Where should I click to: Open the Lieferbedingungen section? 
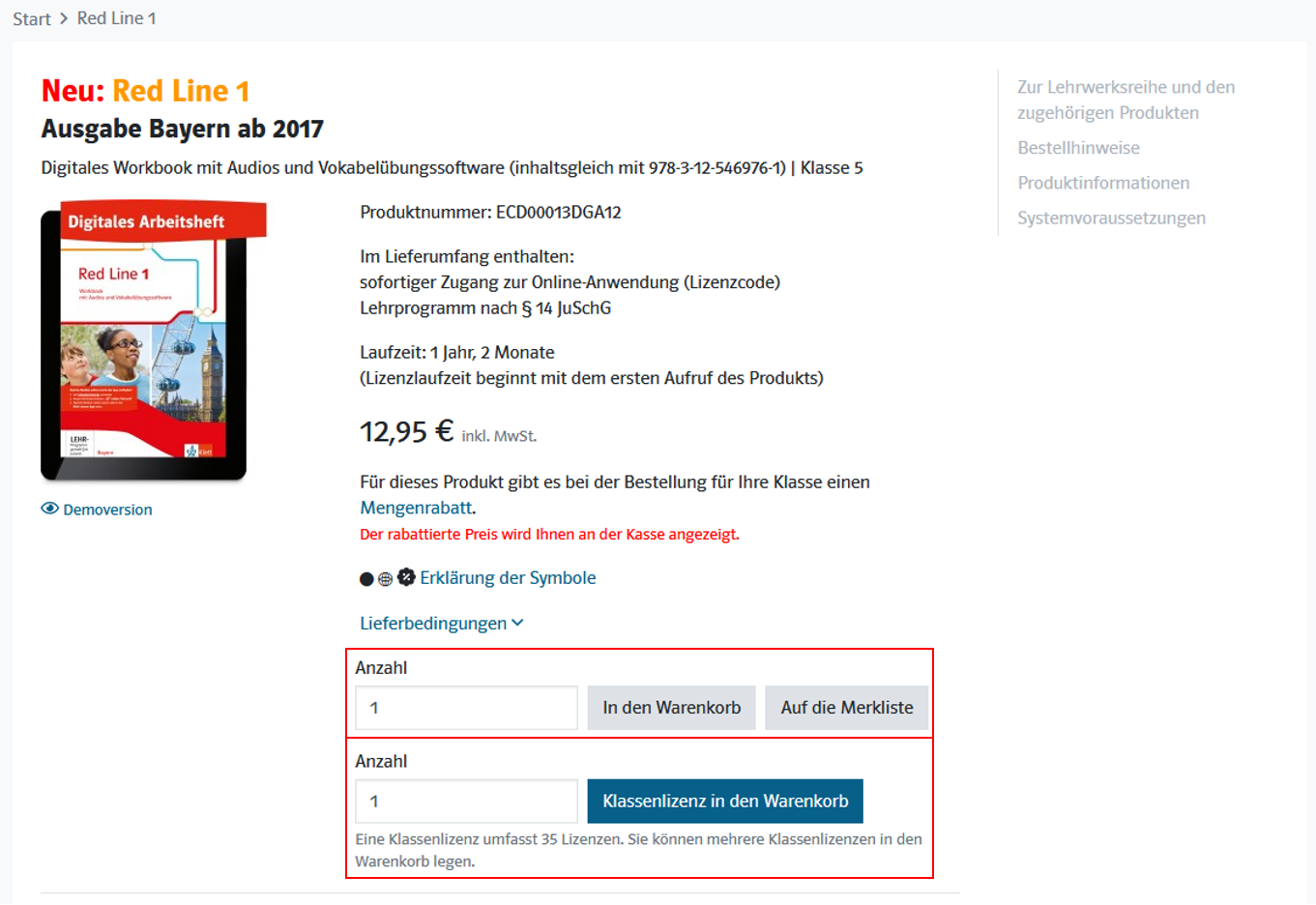pos(433,624)
